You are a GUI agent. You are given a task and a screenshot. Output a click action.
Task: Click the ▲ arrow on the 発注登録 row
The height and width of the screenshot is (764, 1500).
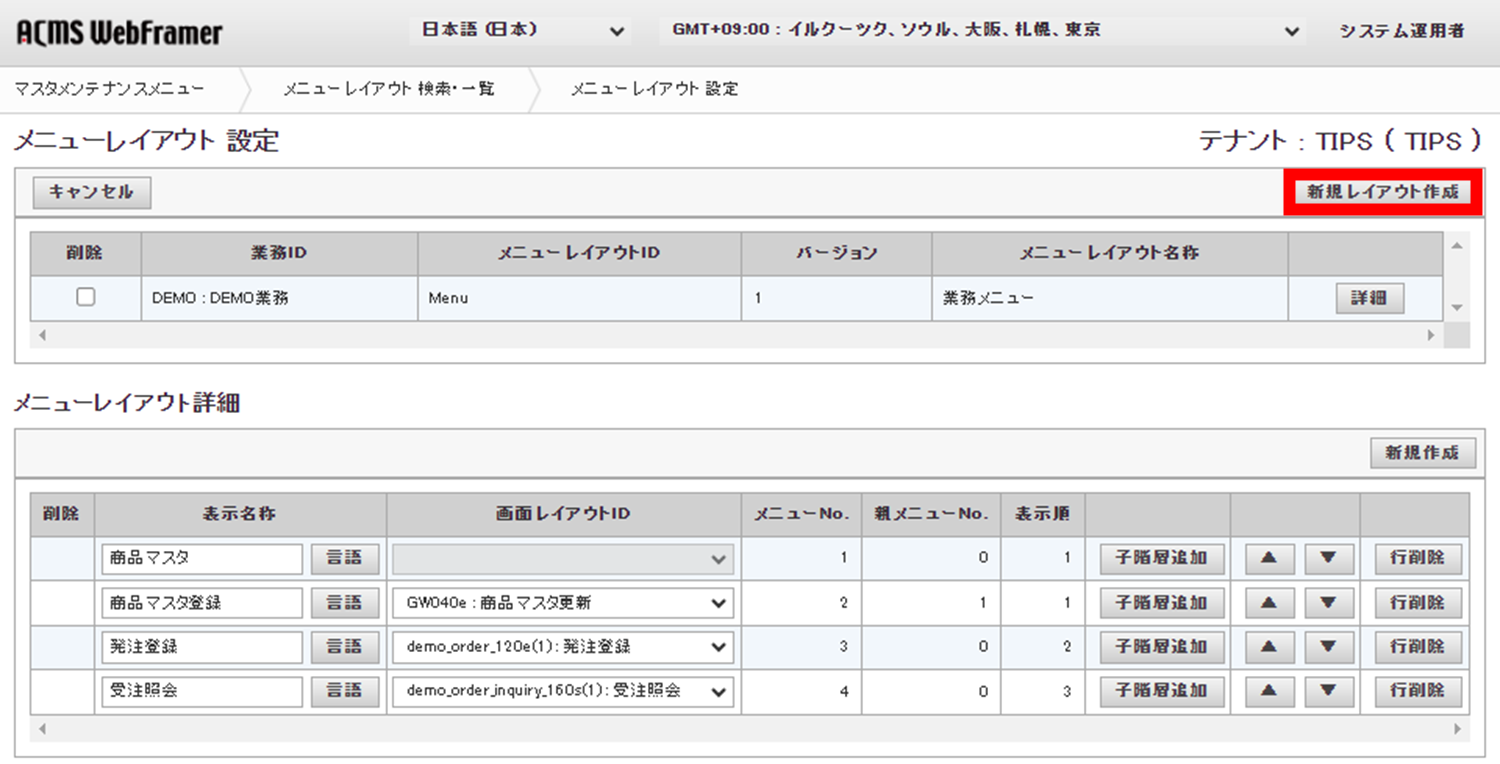(x=1268, y=647)
